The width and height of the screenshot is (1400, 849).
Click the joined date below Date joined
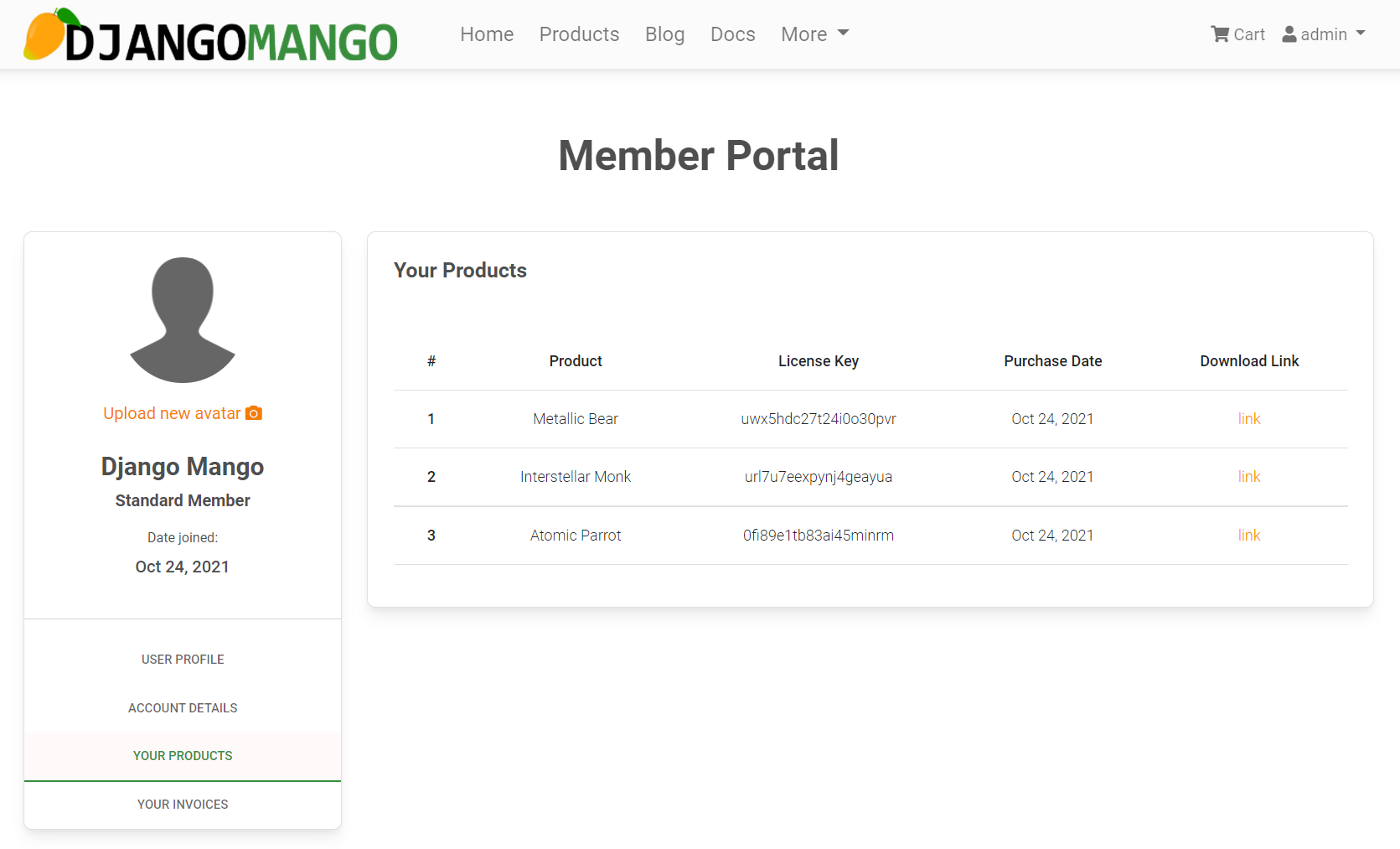183,567
